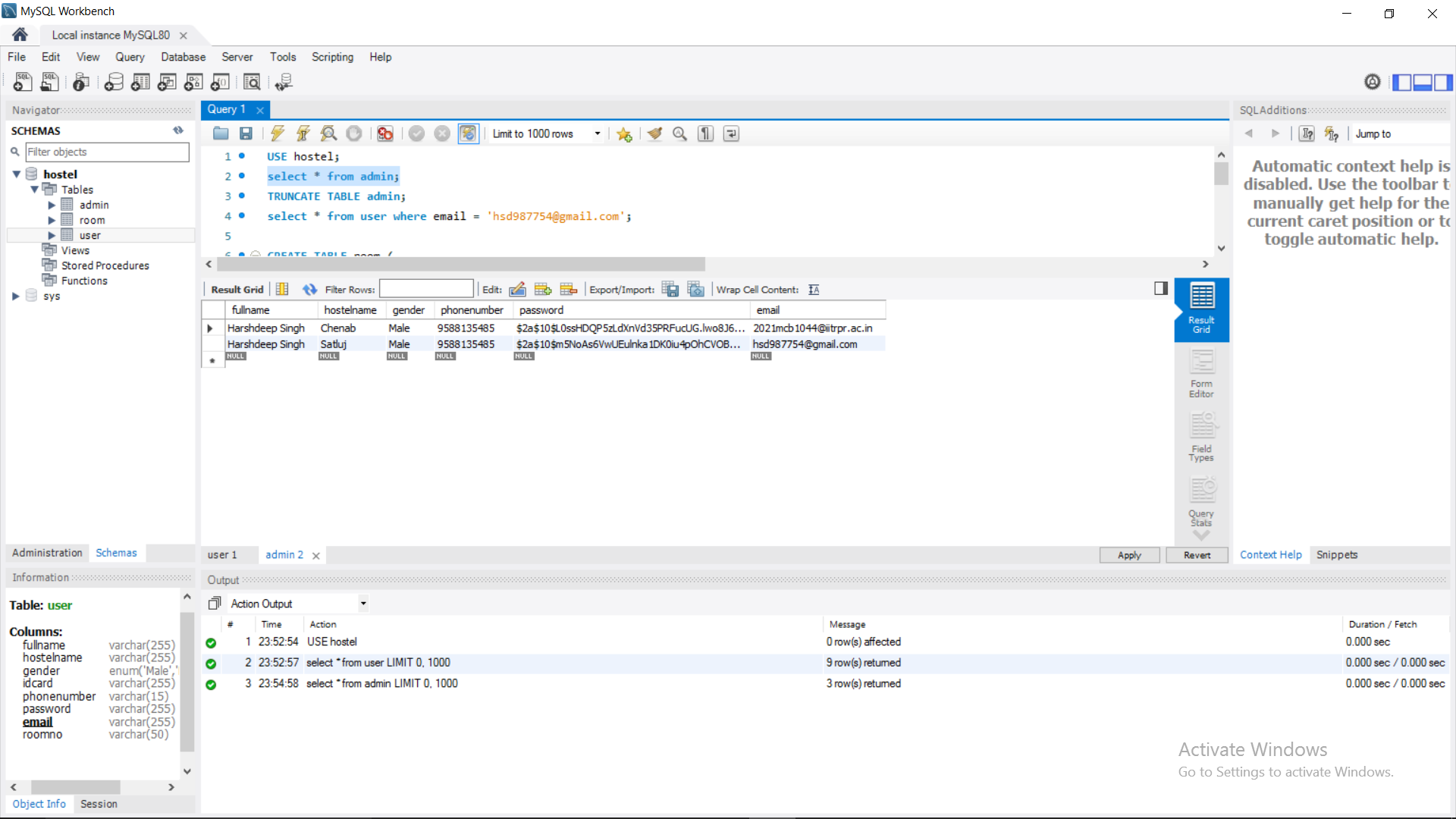The height and width of the screenshot is (819, 1456).
Task: Open the home screen tab icon
Action: pos(20,35)
